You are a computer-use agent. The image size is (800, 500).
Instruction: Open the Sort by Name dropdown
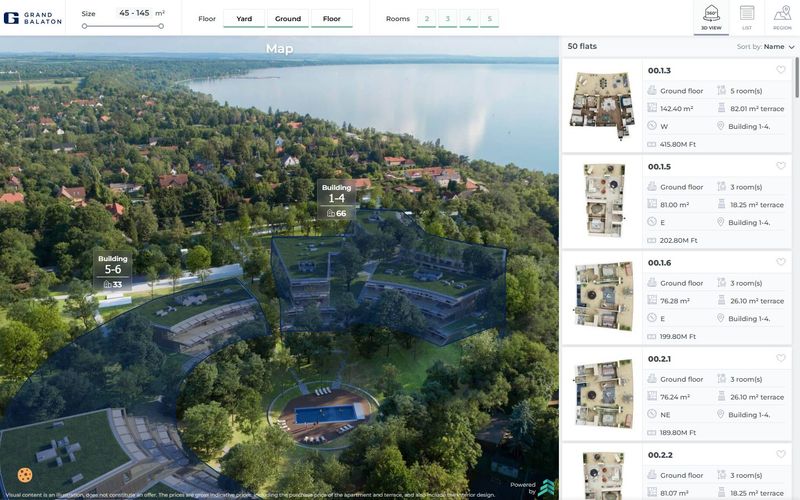[x=765, y=46]
